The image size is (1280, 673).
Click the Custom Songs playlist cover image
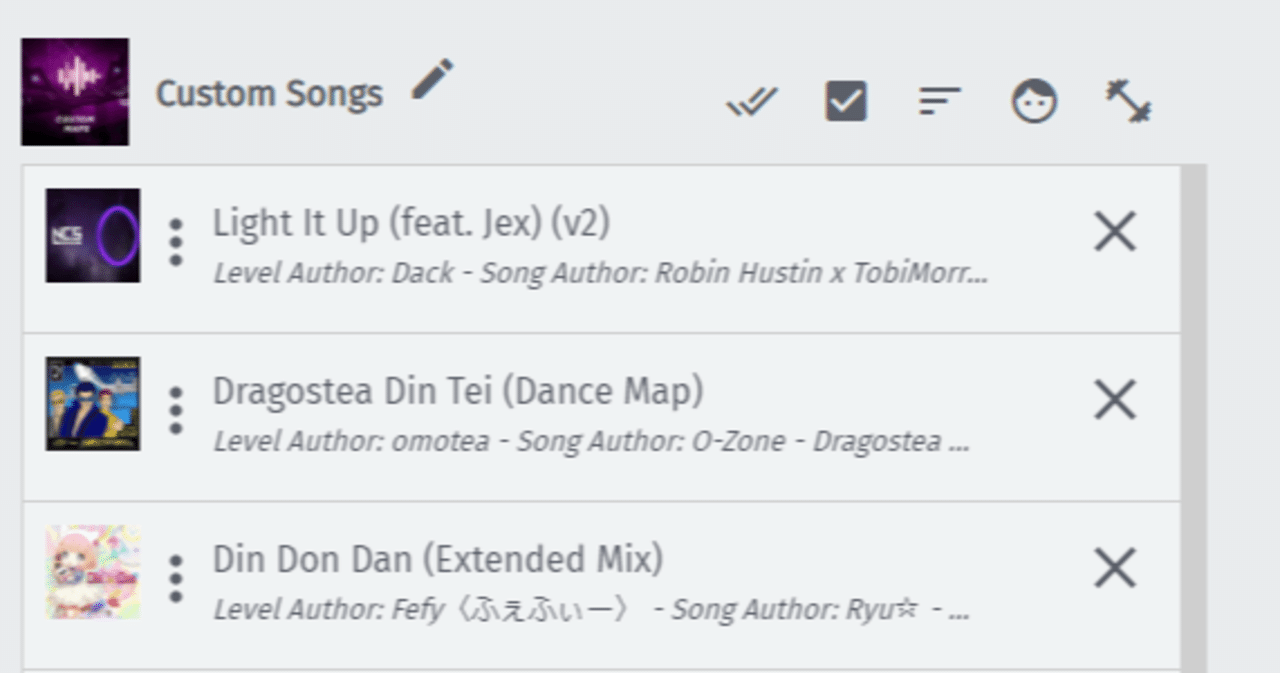(75, 92)
